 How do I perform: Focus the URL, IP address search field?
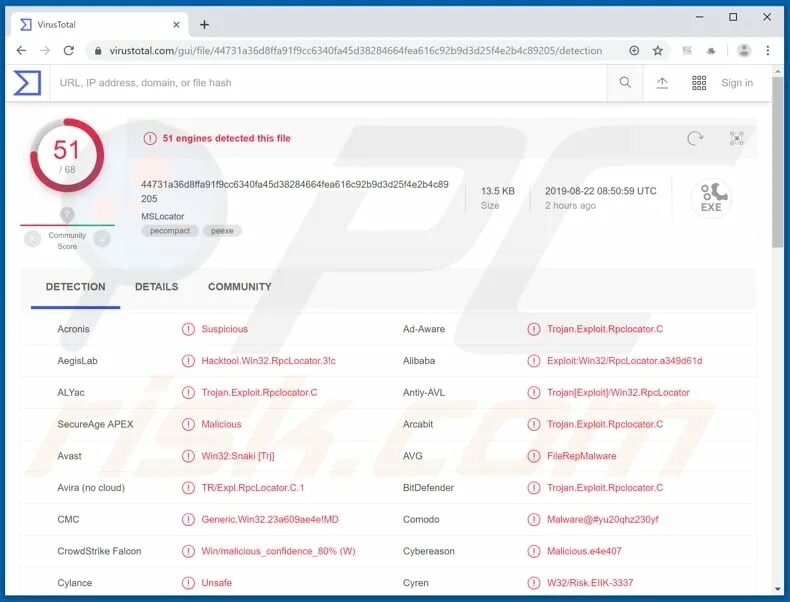click(x=327, y=83)
